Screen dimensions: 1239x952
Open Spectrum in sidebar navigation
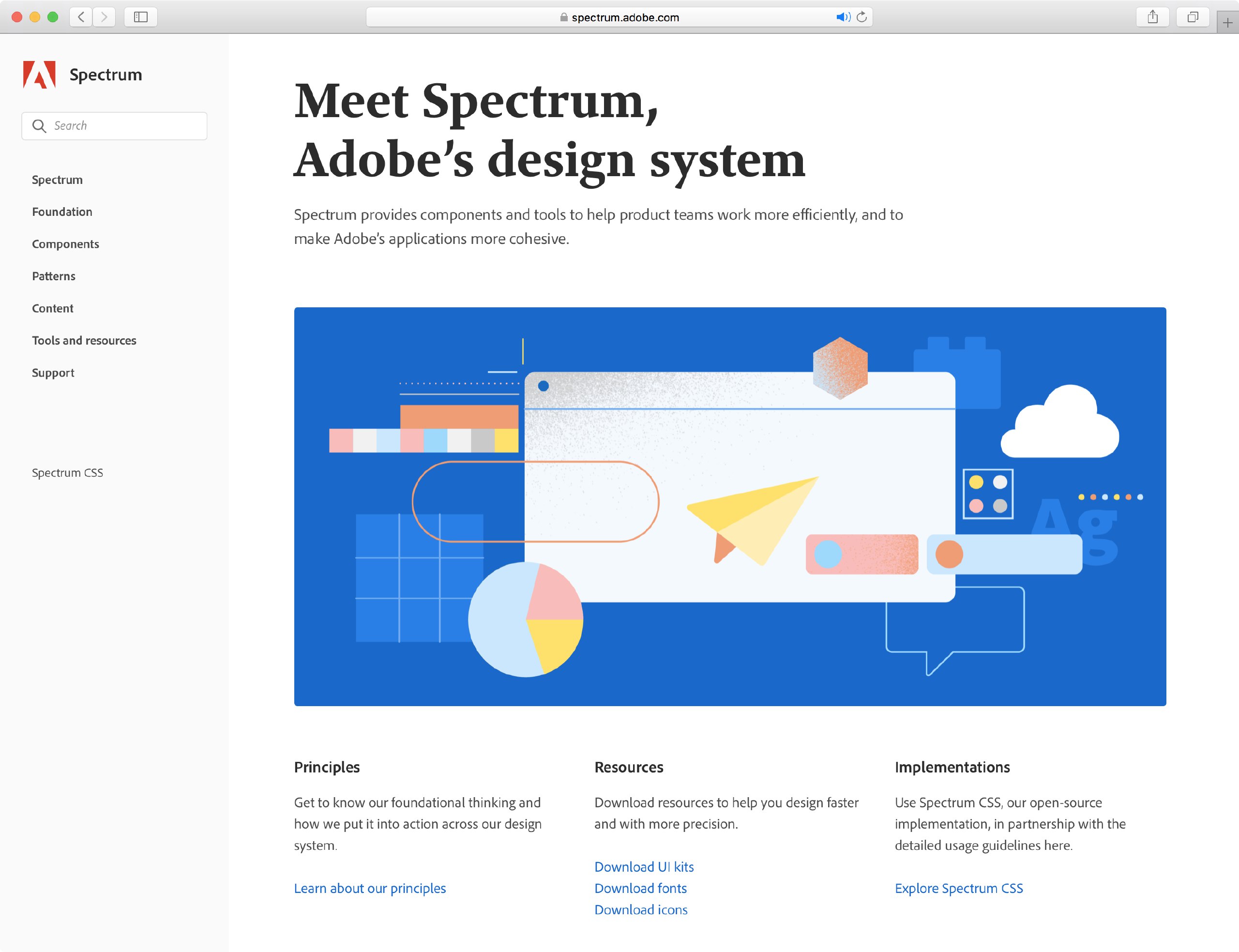pos(57,180)
